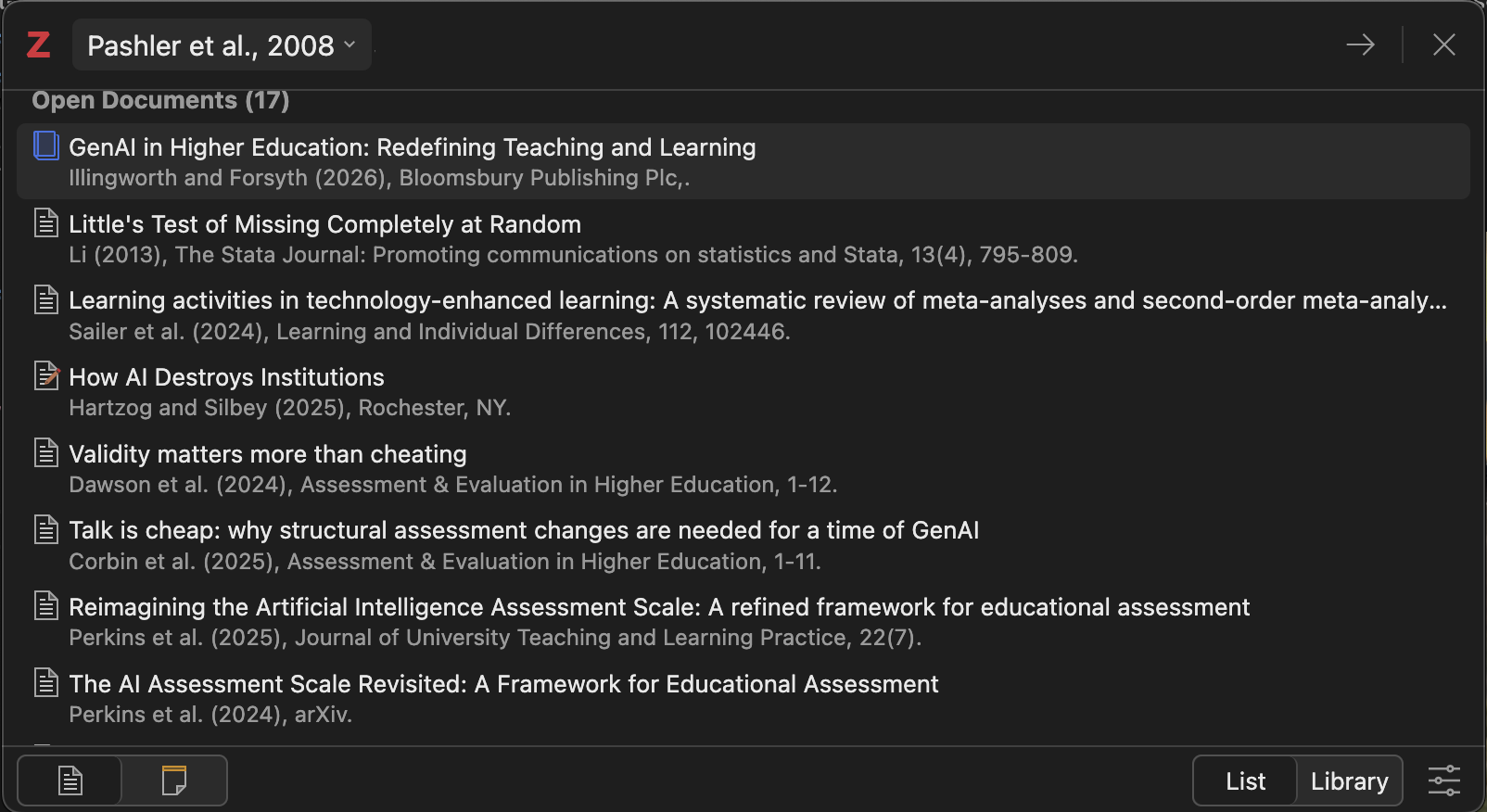Click the article icon next to Talk is cheap

click(46, 529)
